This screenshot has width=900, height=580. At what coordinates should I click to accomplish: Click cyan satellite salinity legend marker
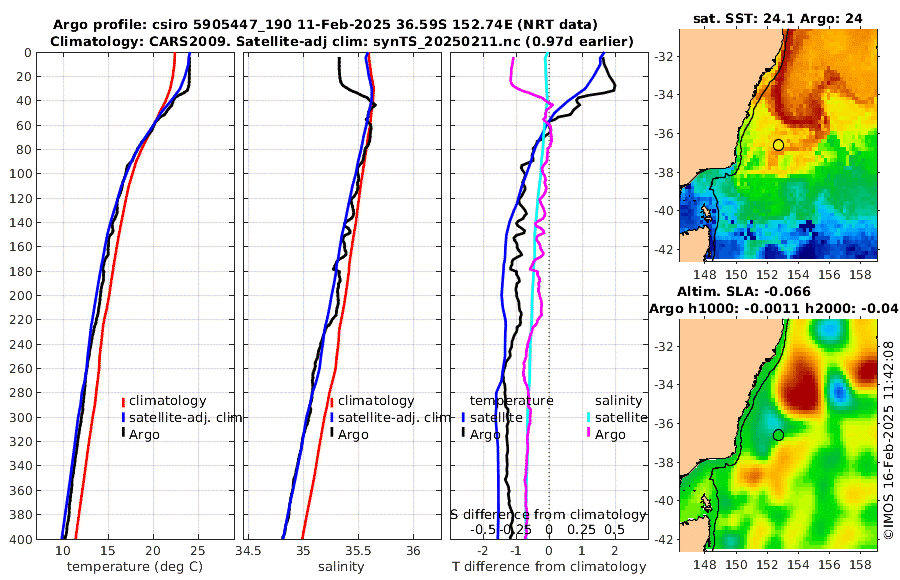coord(588,418)
